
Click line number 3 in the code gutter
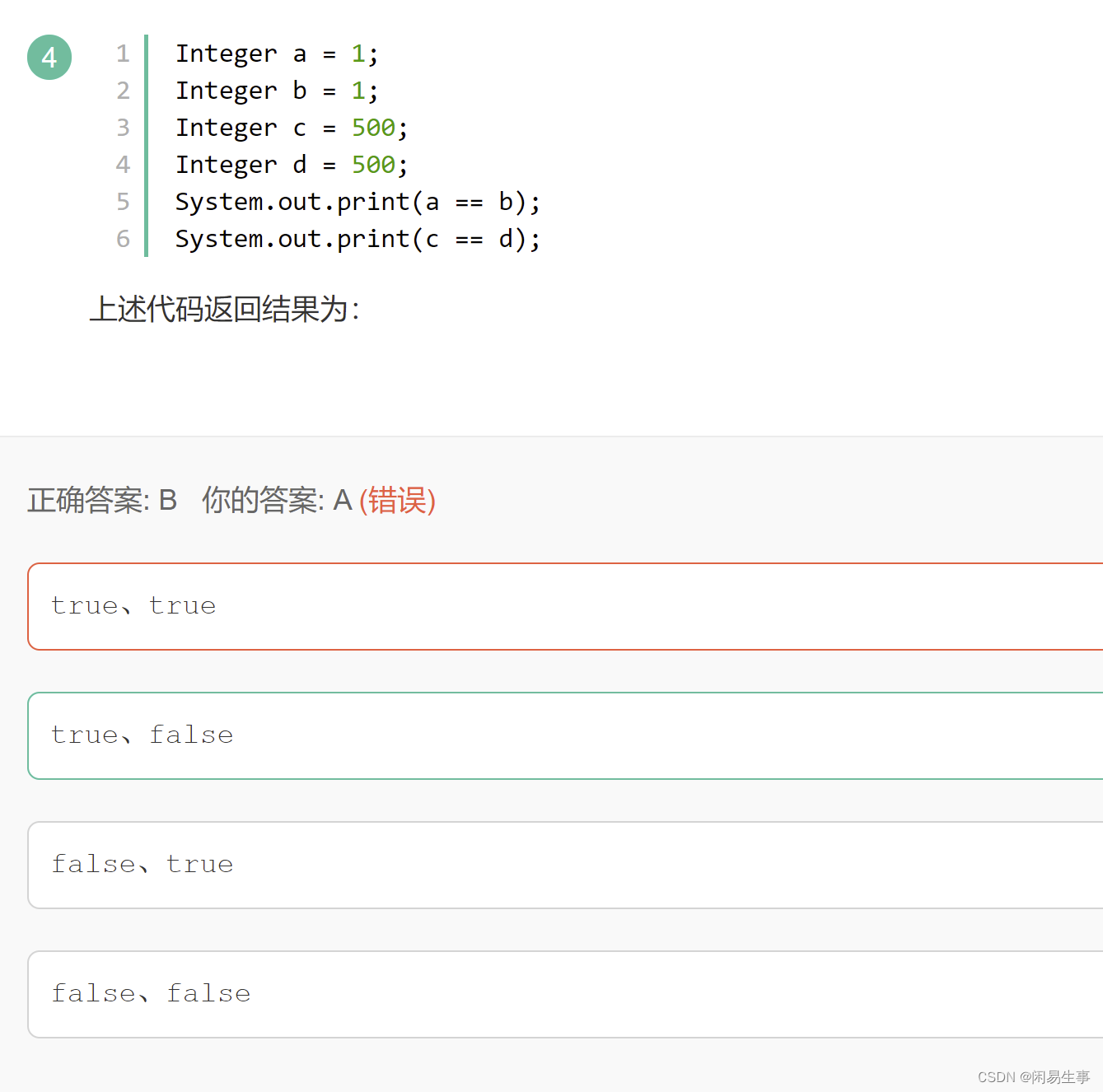123,128
